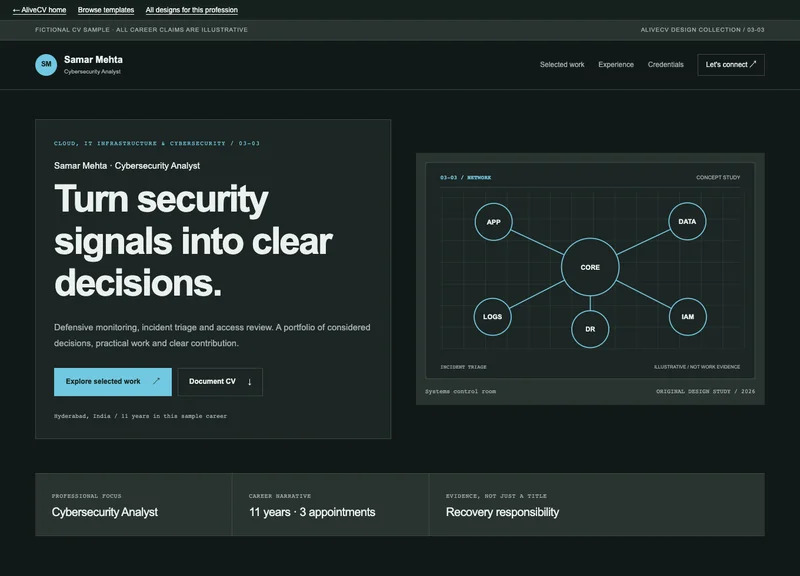Click the Let's connect button
800x576 pixels.
tap(731, 65)
